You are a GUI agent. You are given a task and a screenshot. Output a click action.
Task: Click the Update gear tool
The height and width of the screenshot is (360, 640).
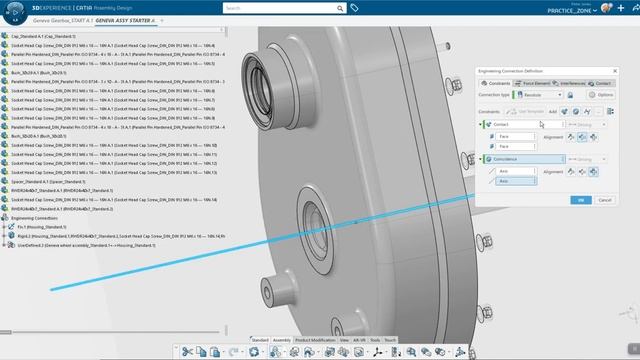click(254, 352)
